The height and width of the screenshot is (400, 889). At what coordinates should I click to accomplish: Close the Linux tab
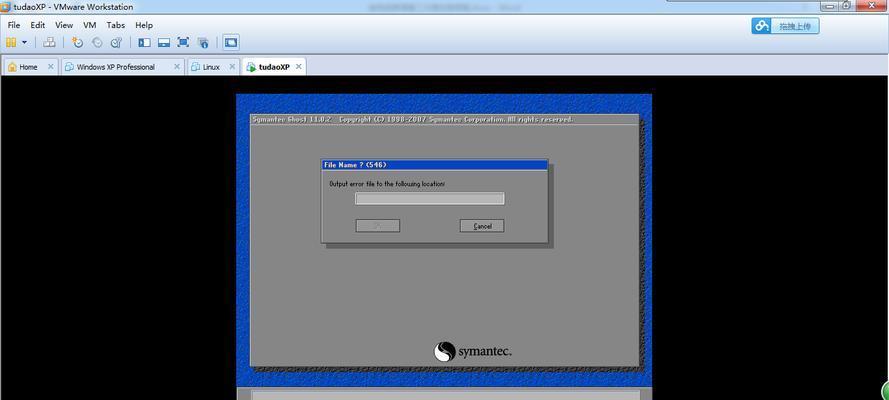pos(232,67)
